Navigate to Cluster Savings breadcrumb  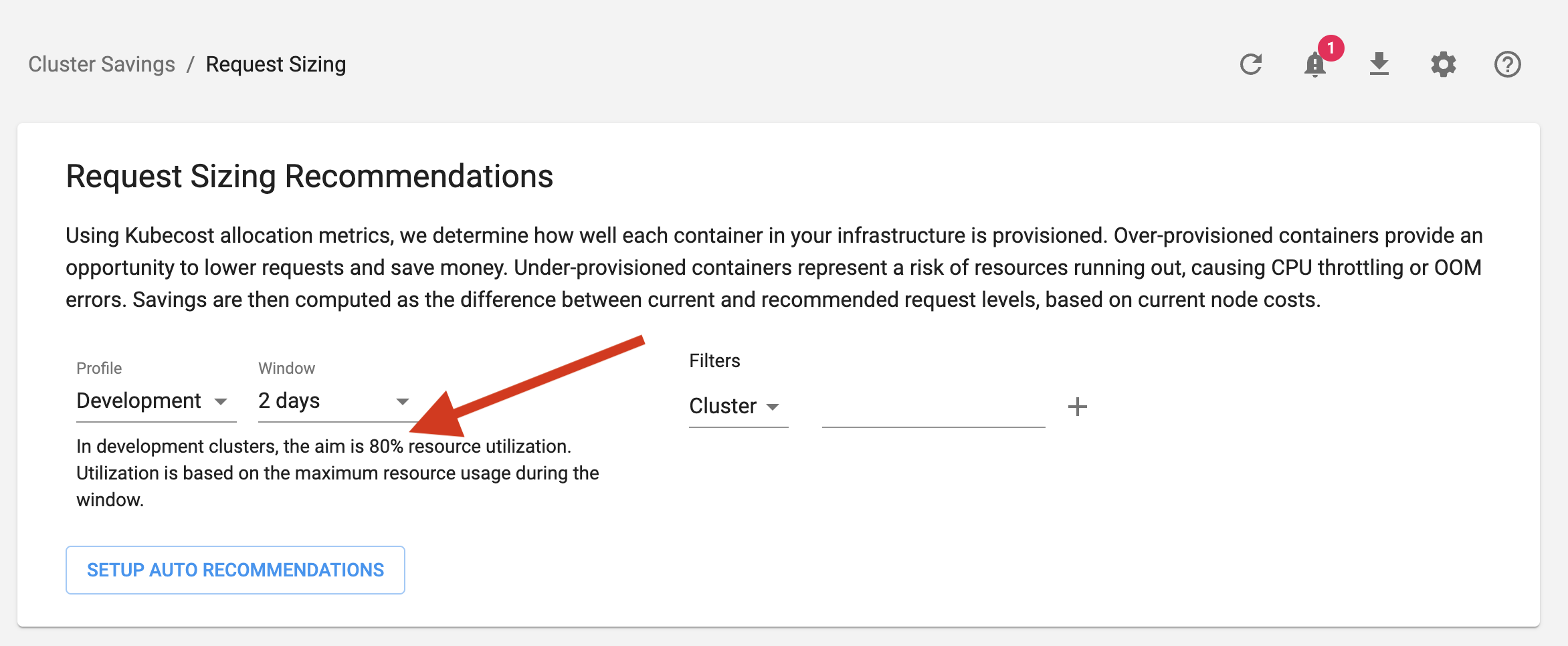coord(102,64)
